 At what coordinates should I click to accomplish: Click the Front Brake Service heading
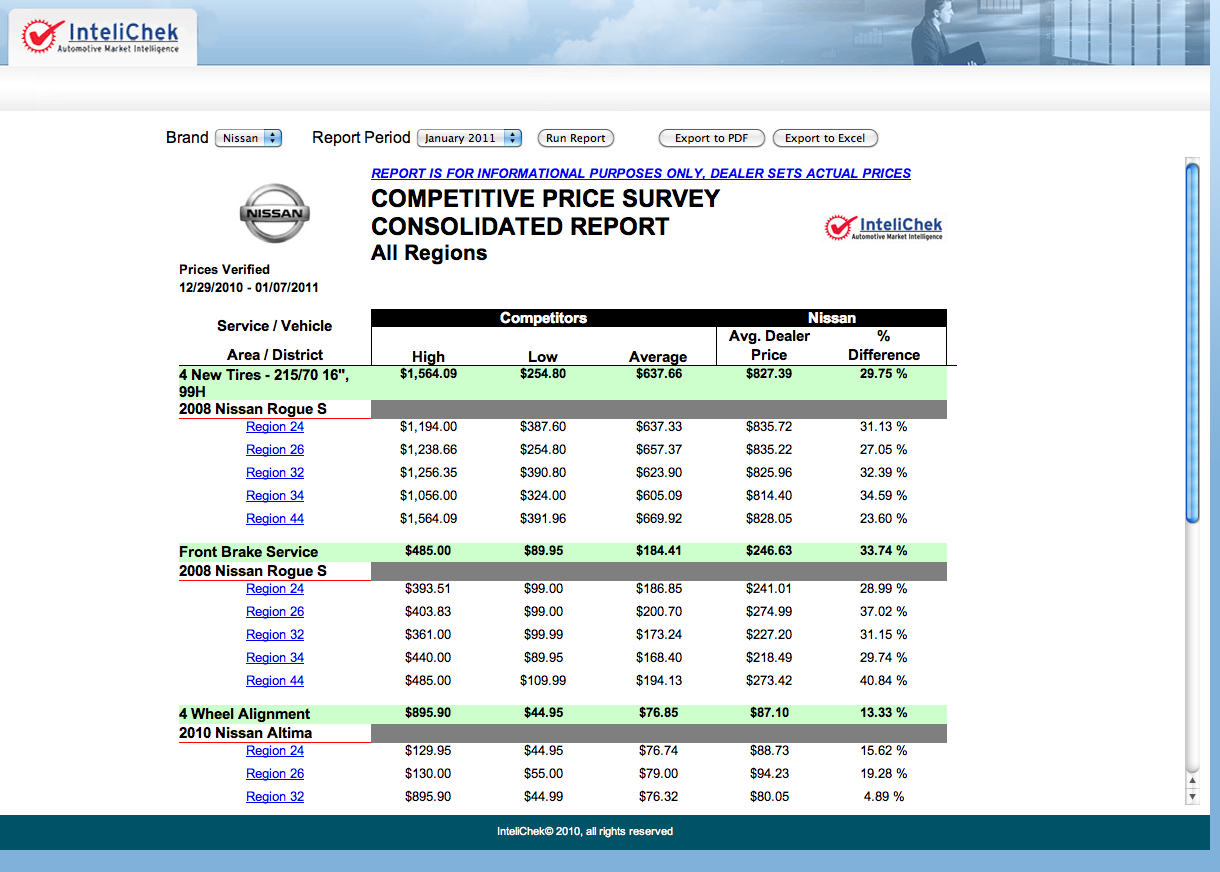(x=248, y=552)
